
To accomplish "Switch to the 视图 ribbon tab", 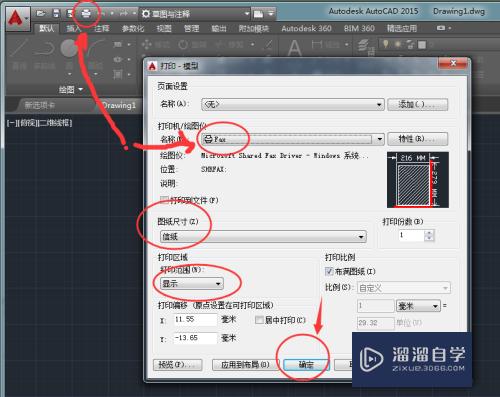I will 164,29.
